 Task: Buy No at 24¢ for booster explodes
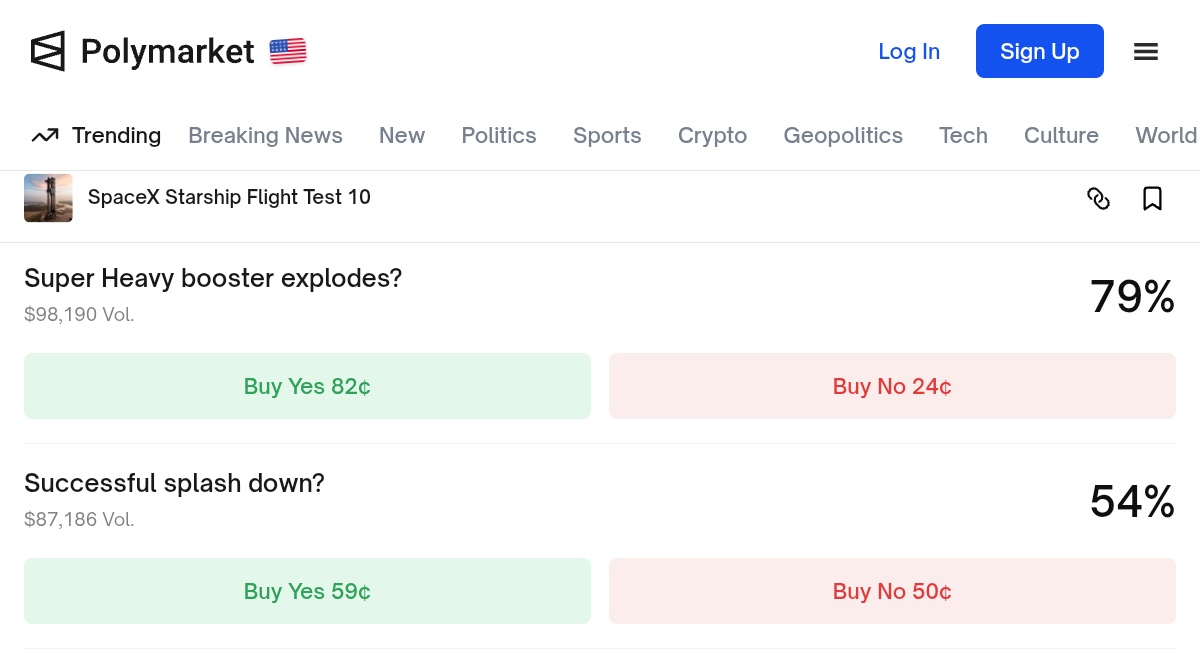tap(891, 386)
